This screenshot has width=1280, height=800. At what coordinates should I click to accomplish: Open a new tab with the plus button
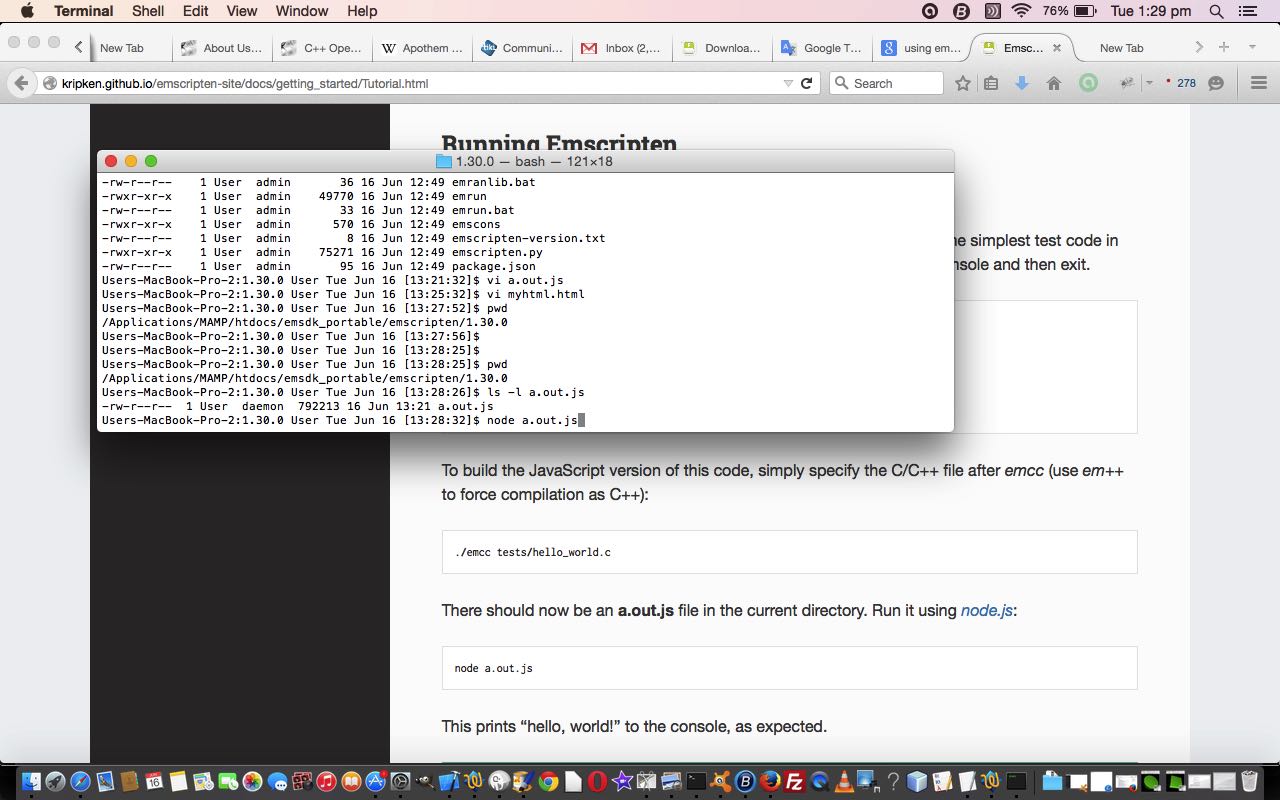tap(1224, 47)
